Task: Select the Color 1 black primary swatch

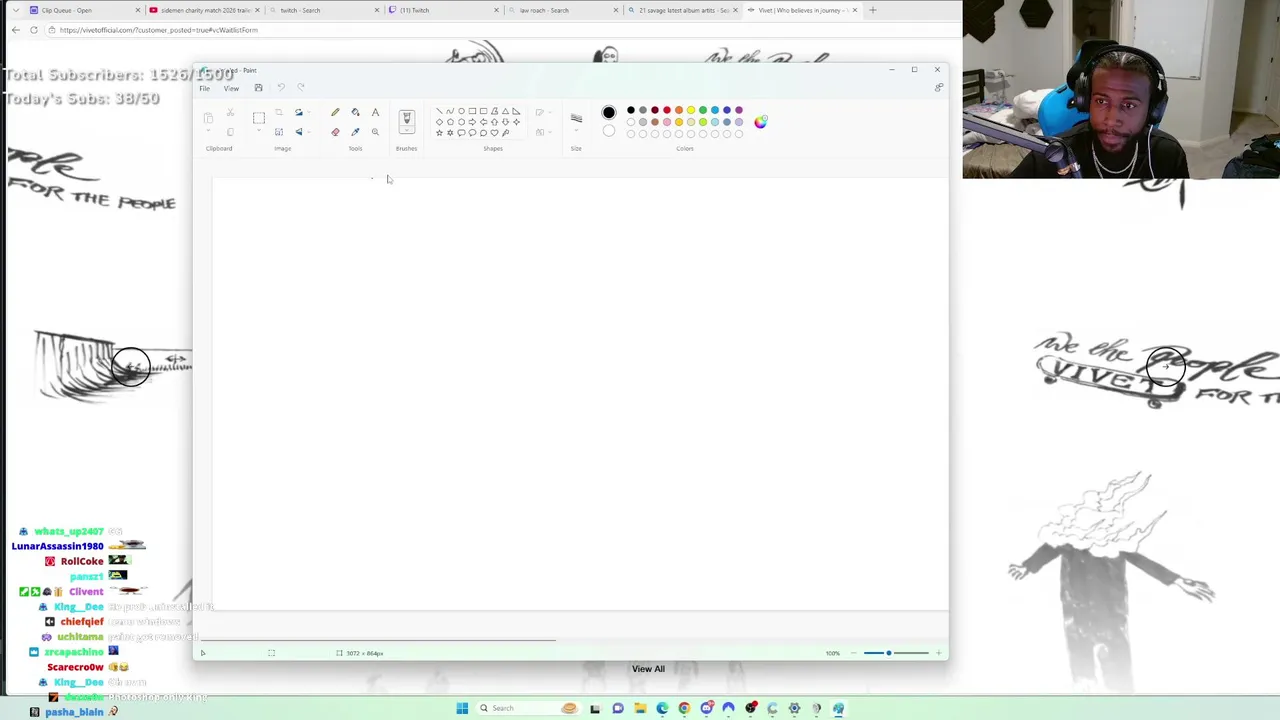Action: [609, 112]
